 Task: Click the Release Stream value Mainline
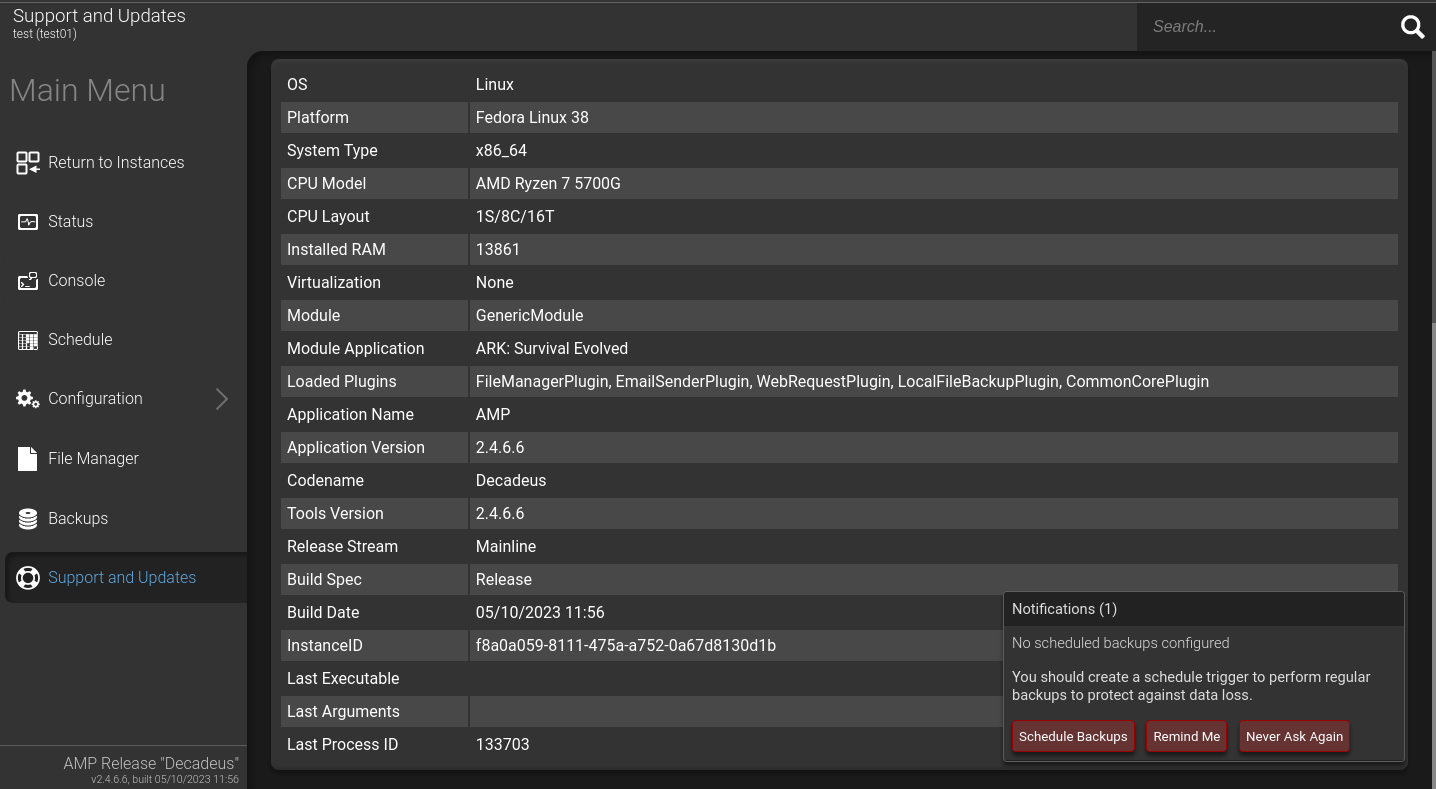[506, 547]
